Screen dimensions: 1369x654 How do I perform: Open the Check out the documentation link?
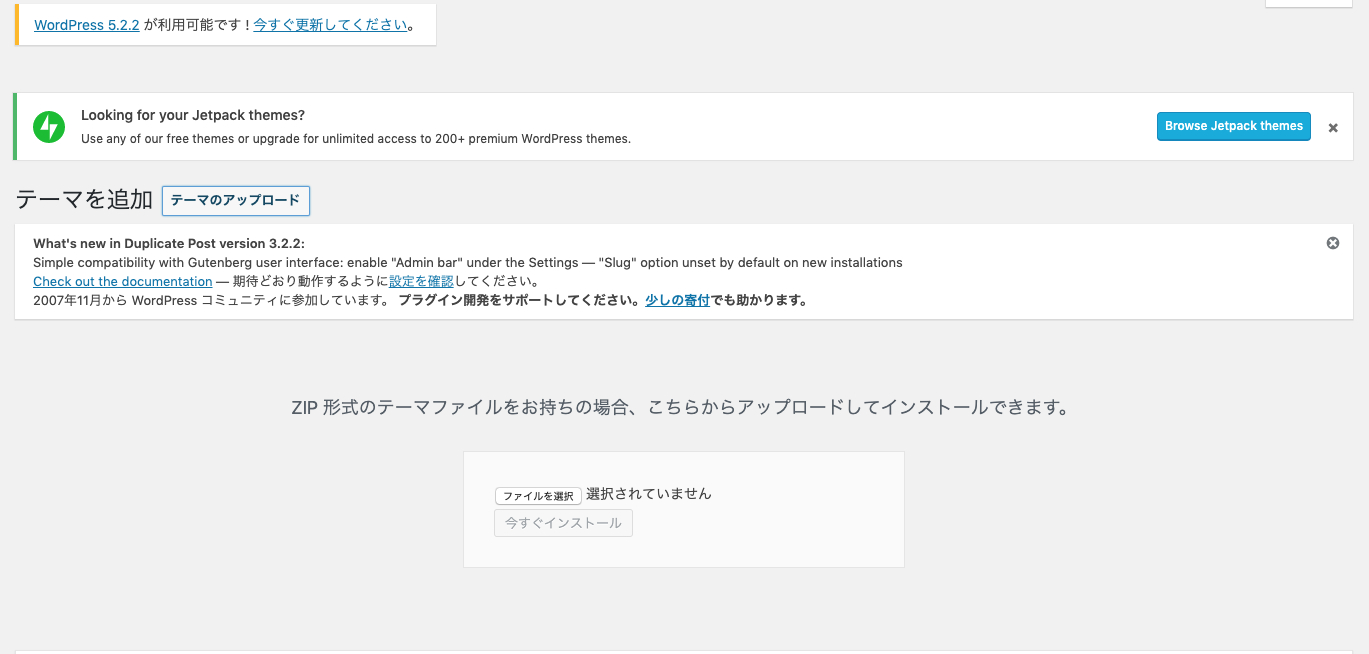click(x=123, y=282)
